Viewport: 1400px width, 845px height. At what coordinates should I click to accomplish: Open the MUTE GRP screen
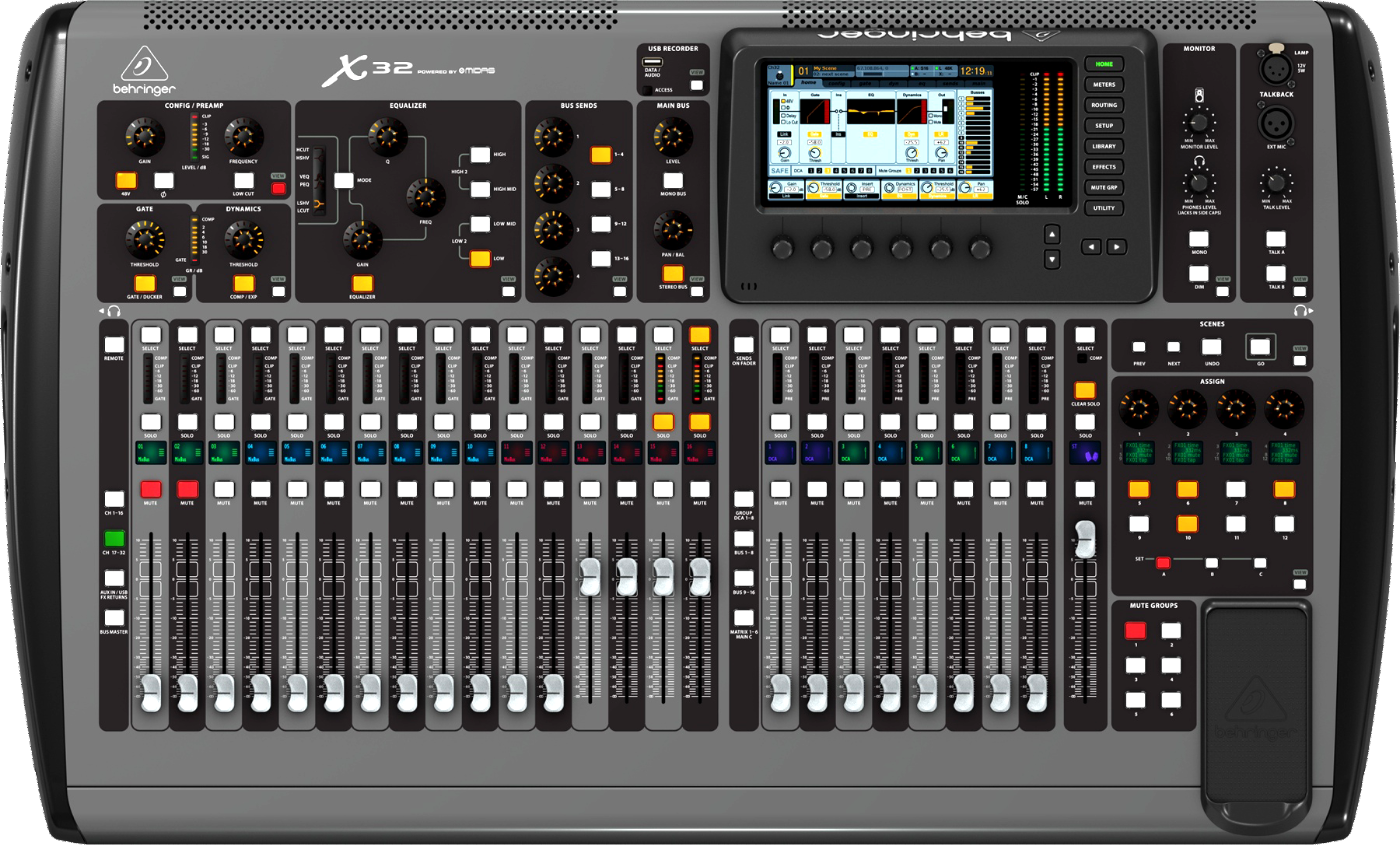(1105, 187)
